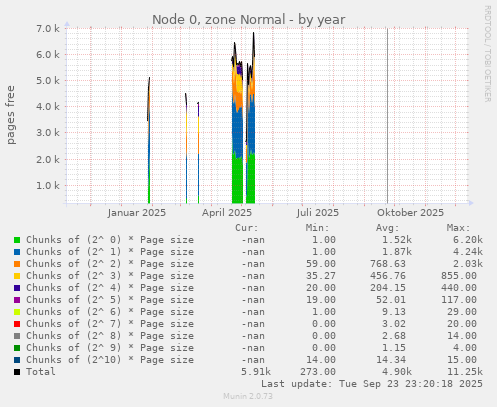Select the legend label 'Chunks of (2^ 4) * Page size'
The width and height of the screenshot is (497, 407).
pos(110,288)
